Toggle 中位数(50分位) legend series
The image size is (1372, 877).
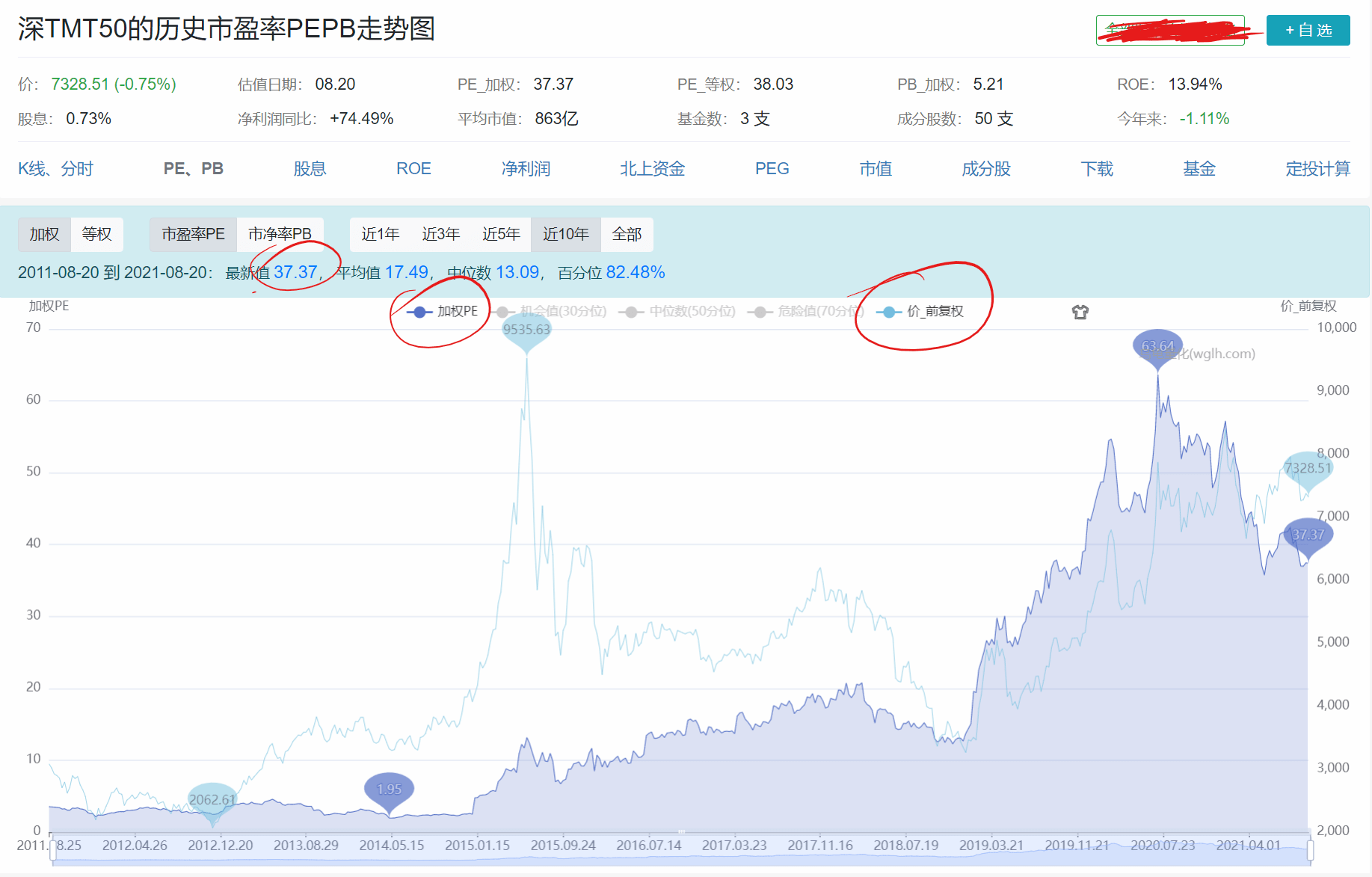677,312
